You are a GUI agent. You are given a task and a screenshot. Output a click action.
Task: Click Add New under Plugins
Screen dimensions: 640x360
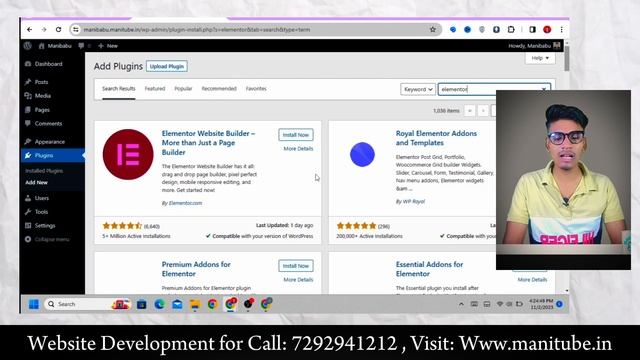(x=36, y=182)
